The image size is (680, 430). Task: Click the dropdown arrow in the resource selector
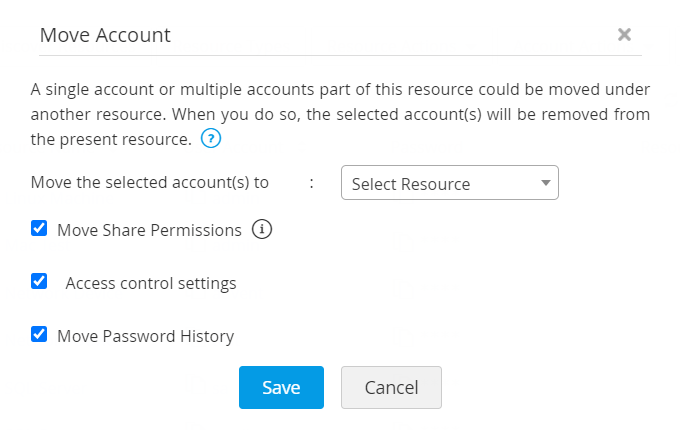click(x=545, y=183)
